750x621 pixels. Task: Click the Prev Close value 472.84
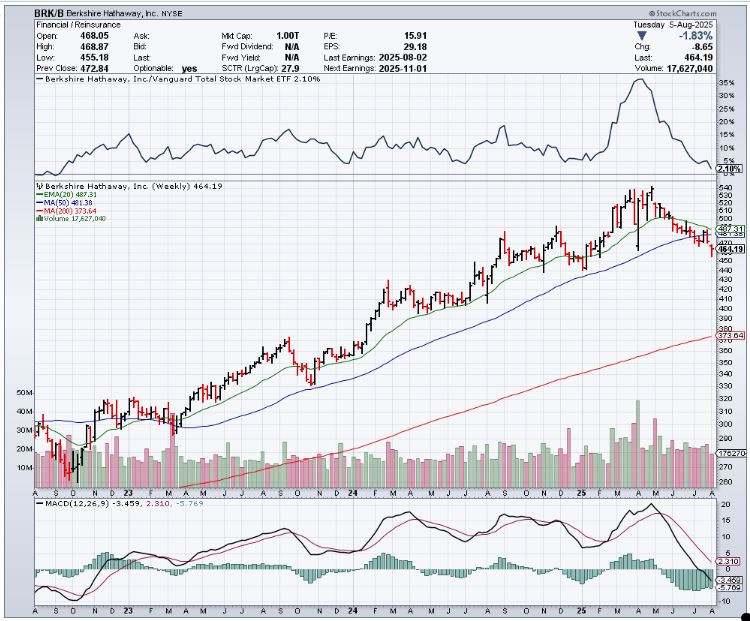tap(94, 68)
